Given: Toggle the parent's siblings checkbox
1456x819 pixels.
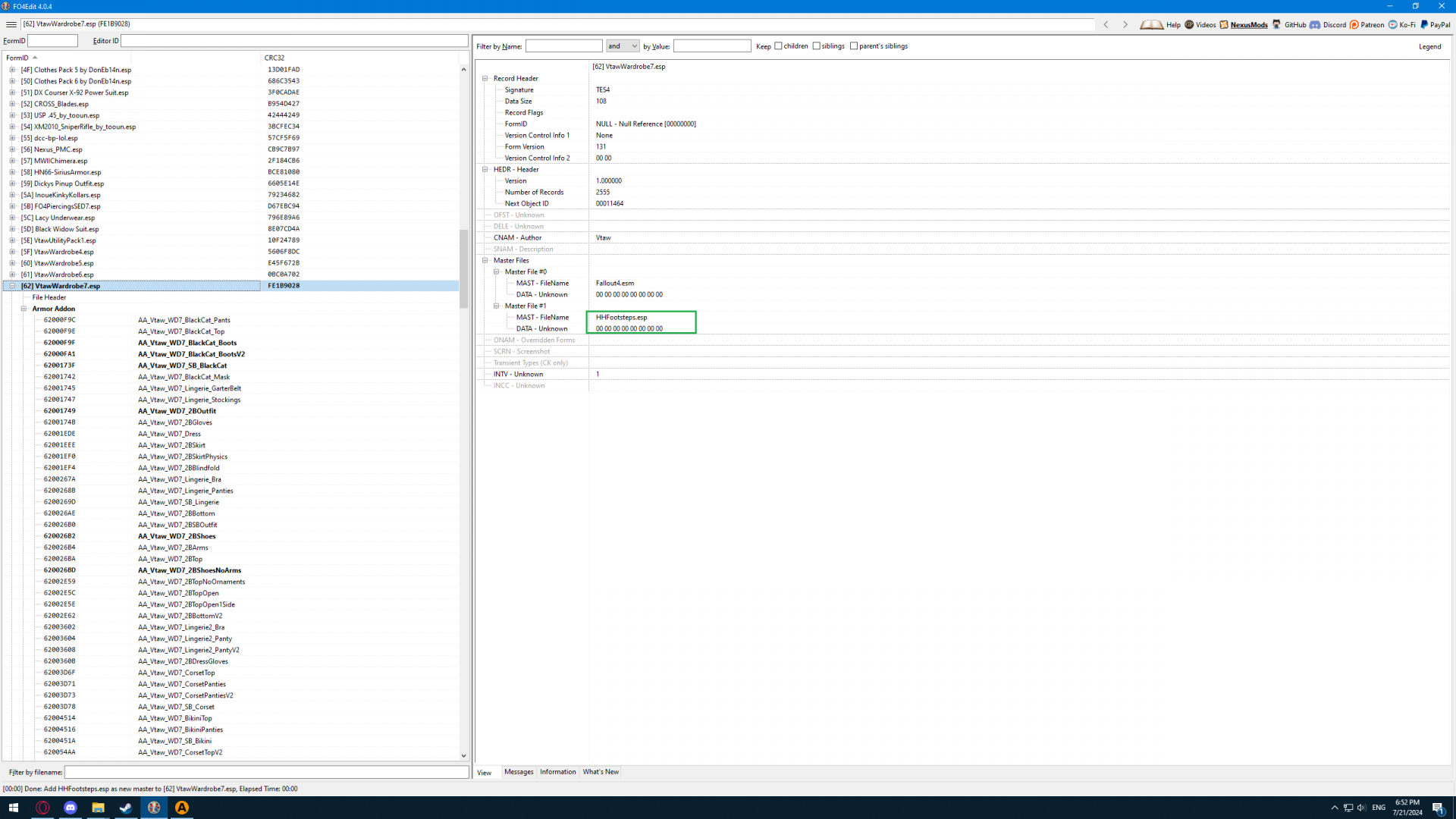Looking at the screenshot, I should click(854, 46).
